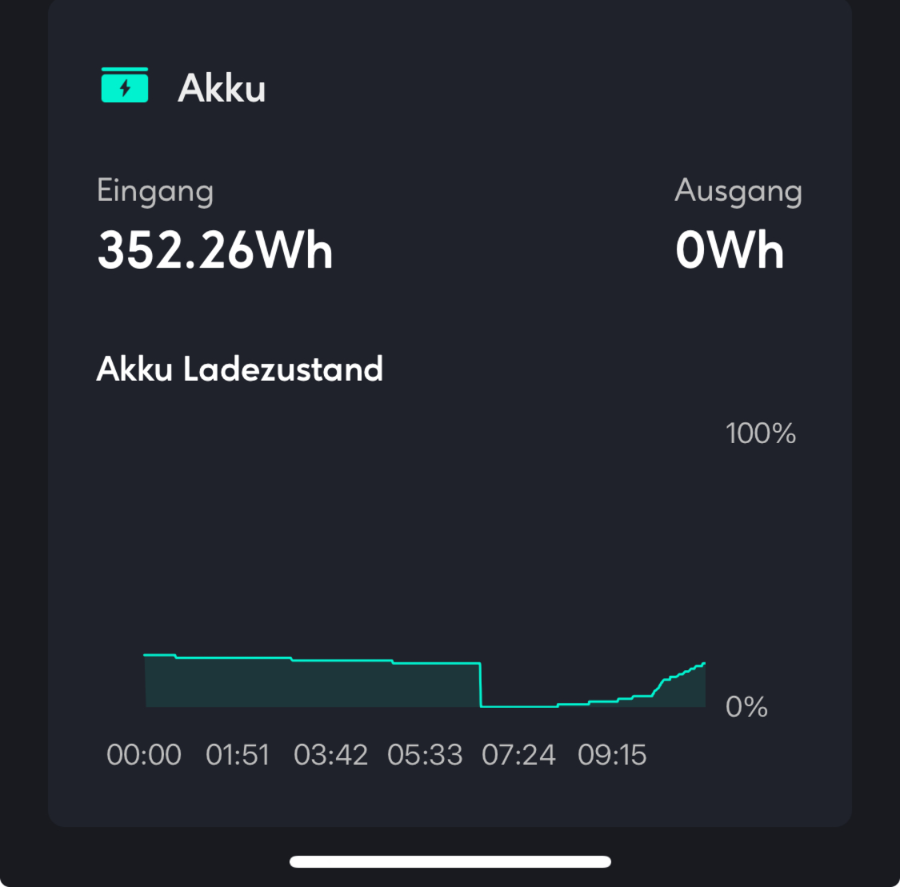
Task: Tap the 07:24 time axis label
Action: [519, 754]
